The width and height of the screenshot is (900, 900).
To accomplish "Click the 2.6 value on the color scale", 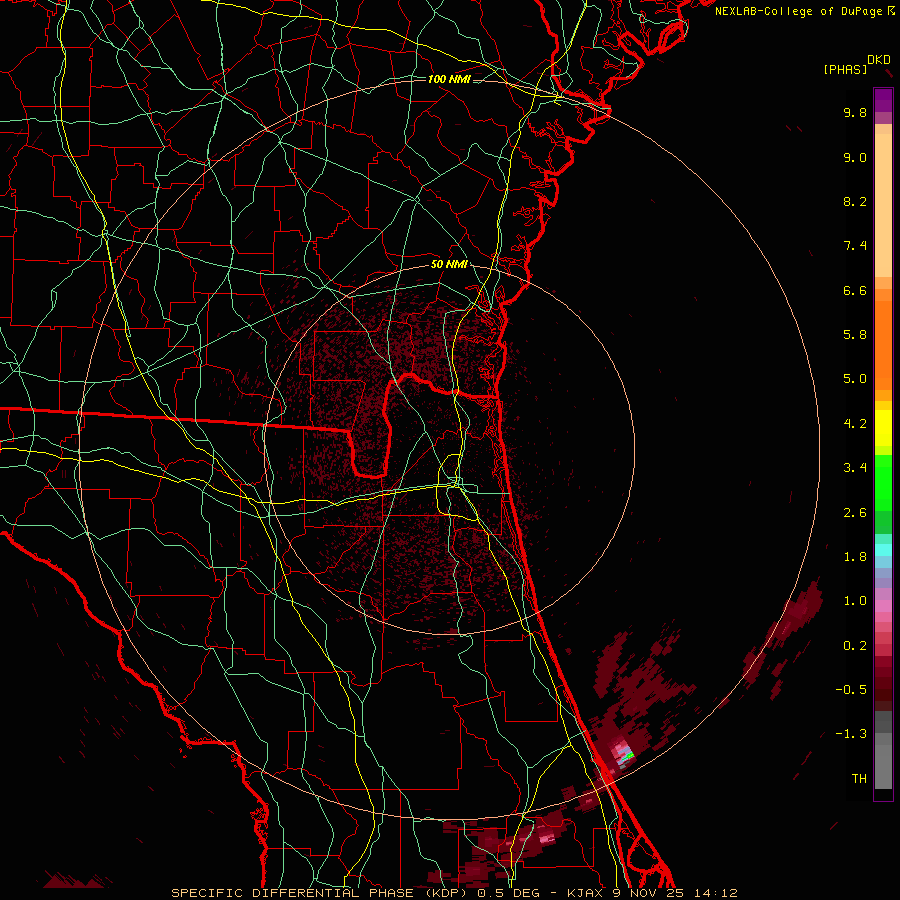I will [855, 513].
